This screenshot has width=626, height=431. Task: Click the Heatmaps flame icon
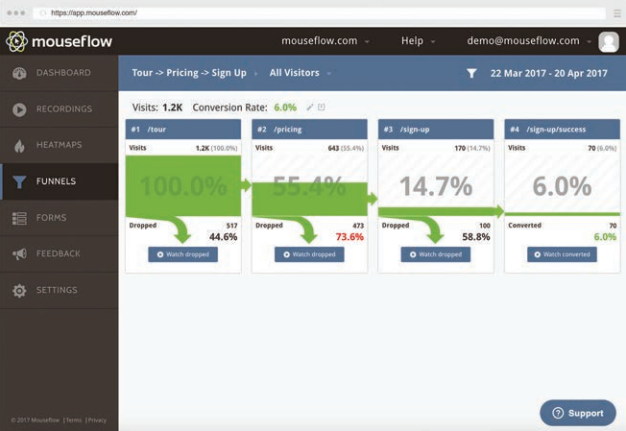[19, 146]
